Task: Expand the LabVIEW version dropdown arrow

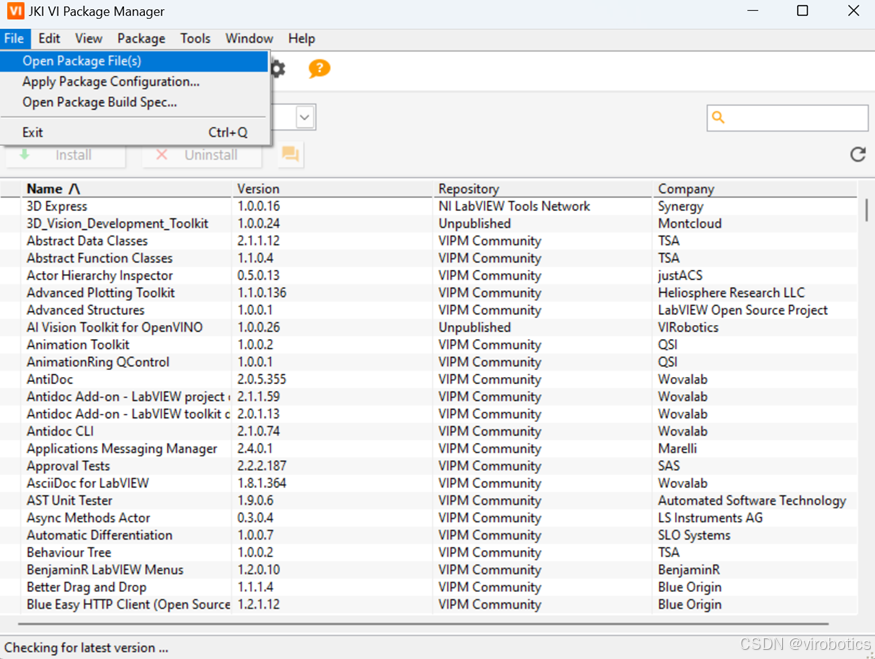Action: point(304,117)
